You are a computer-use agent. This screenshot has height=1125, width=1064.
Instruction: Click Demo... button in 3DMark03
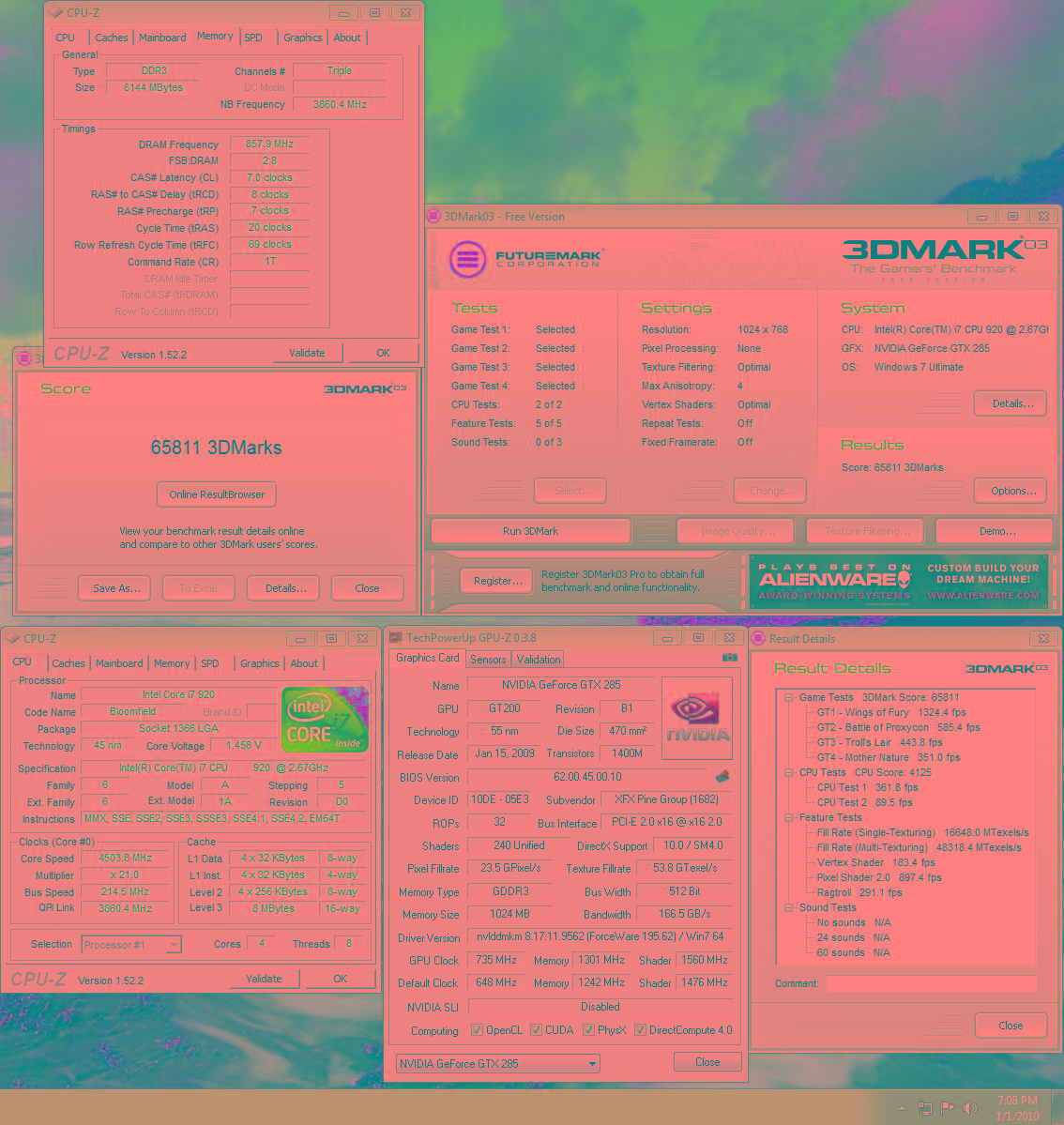click(995, 531)
